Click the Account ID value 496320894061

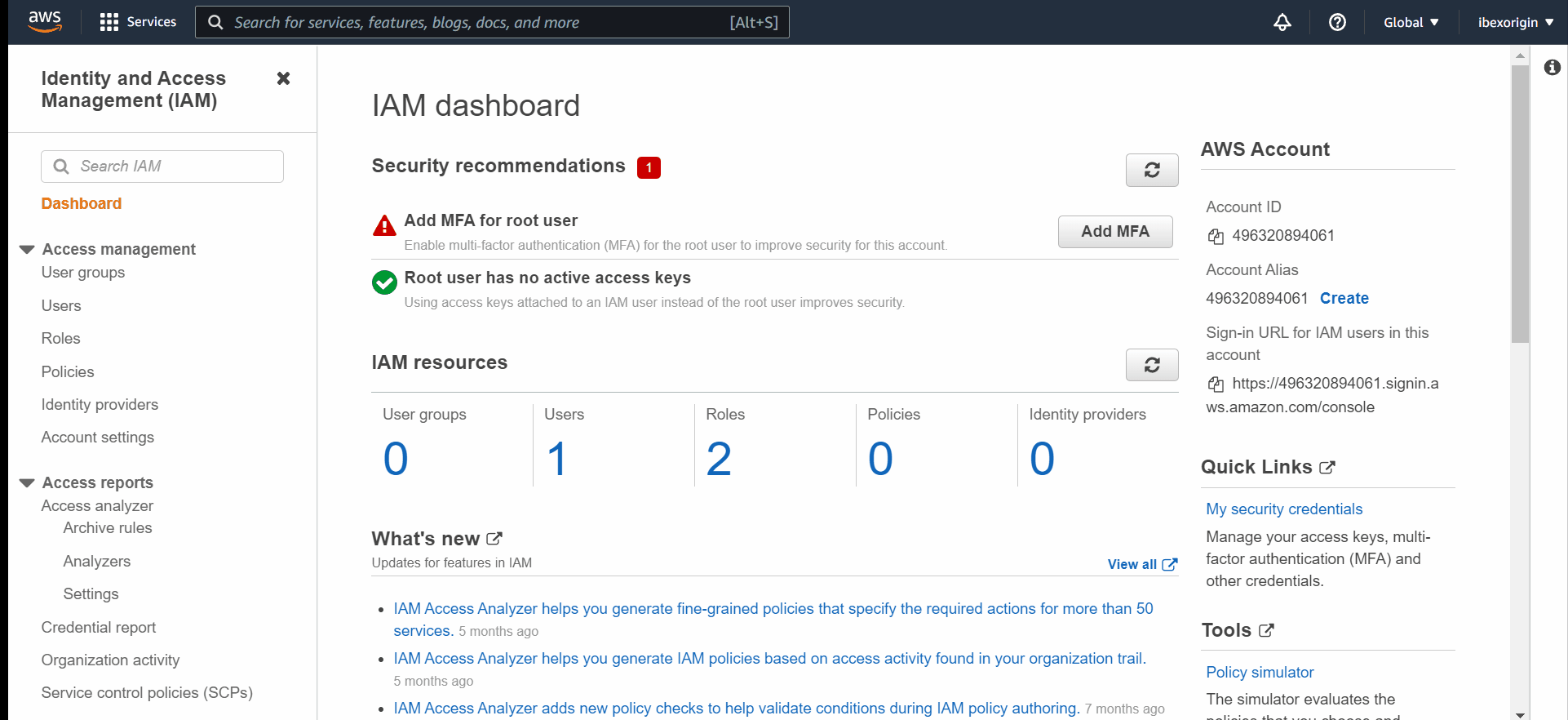[x=1283, y=235]
